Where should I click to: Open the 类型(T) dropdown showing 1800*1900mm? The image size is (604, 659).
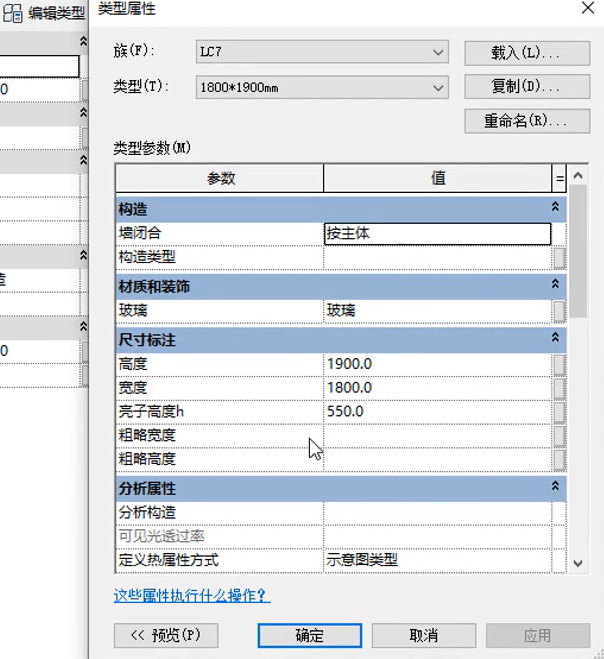point(322,87)
